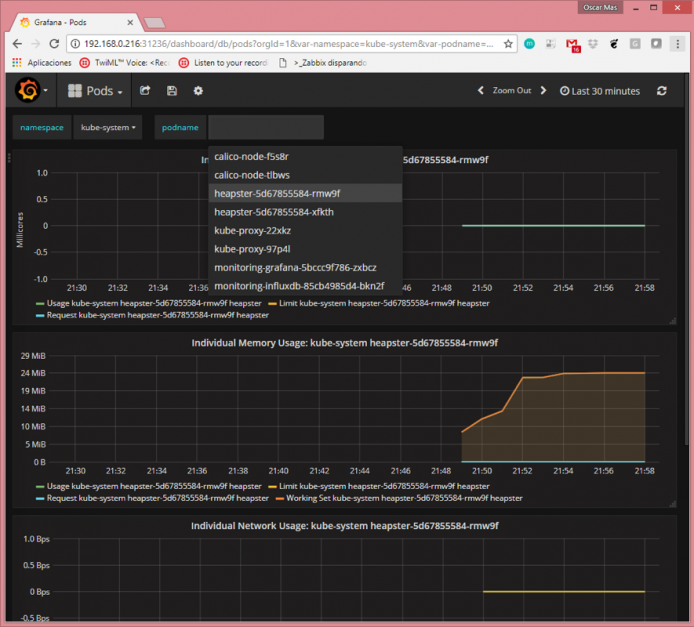Click the Zoom Out button
The height and width of the screenshot is (627, 694).
pos(512,90)
